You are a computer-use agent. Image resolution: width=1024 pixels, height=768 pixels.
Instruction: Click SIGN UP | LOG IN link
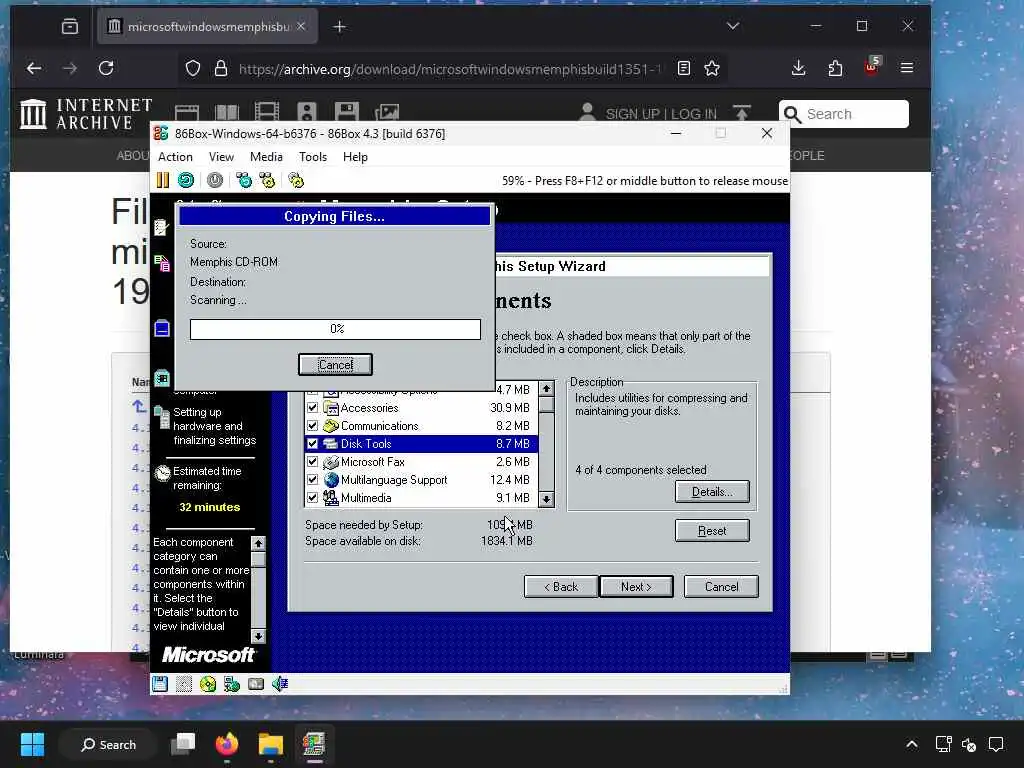click(661, 114)
